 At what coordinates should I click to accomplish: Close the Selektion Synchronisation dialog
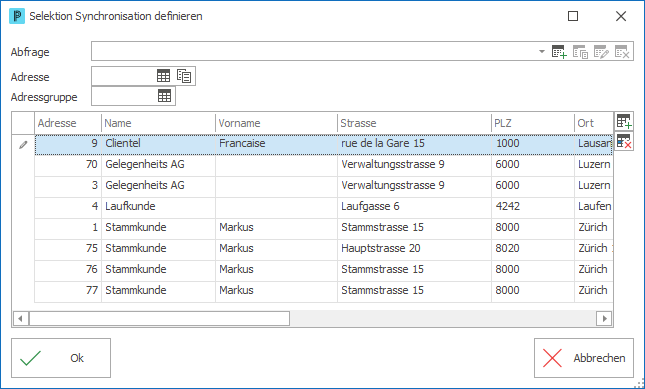[x=621, y=16]
